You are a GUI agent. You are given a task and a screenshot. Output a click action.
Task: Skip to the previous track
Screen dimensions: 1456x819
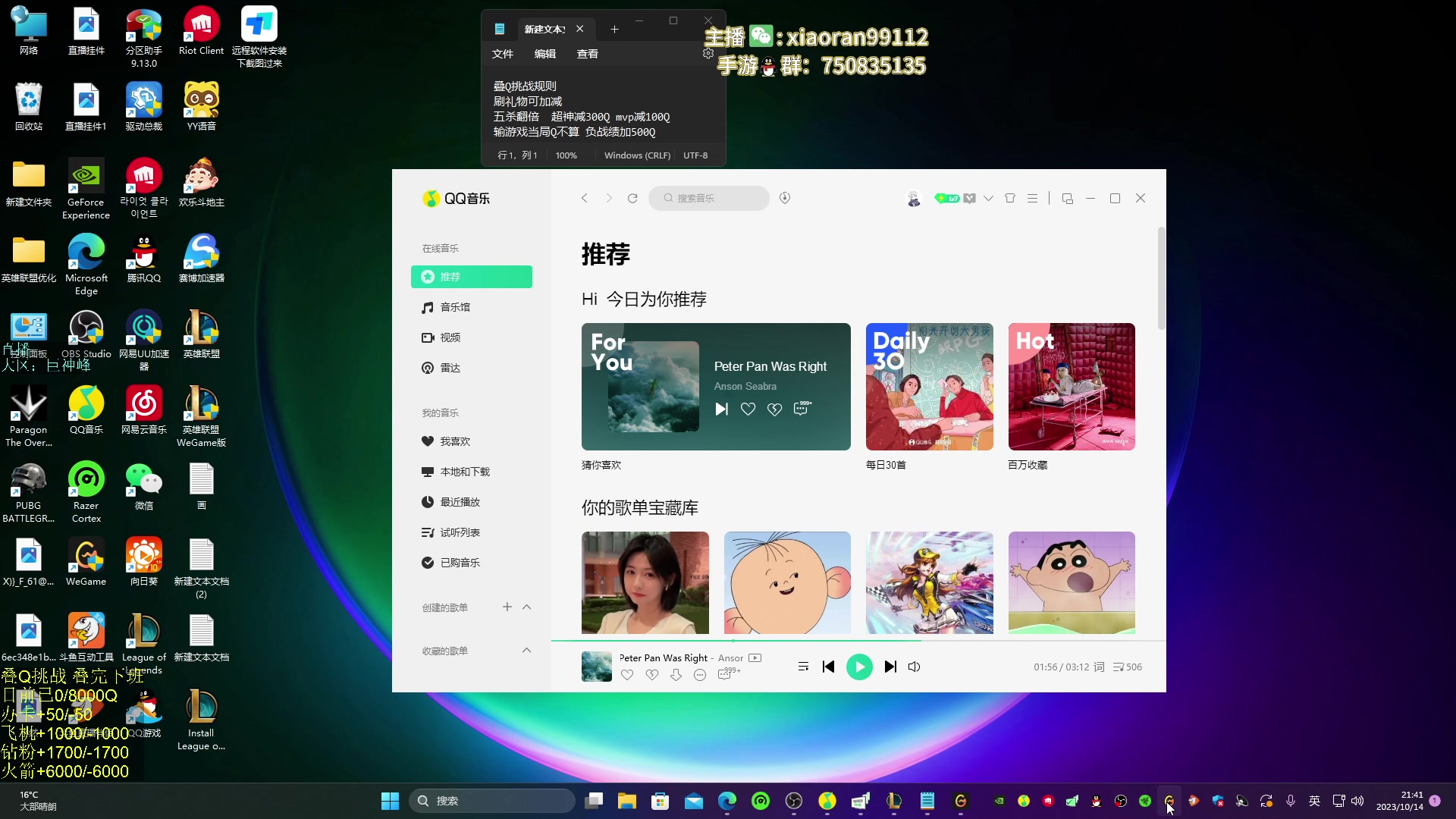pyautogui.click(x=828, y=667)
